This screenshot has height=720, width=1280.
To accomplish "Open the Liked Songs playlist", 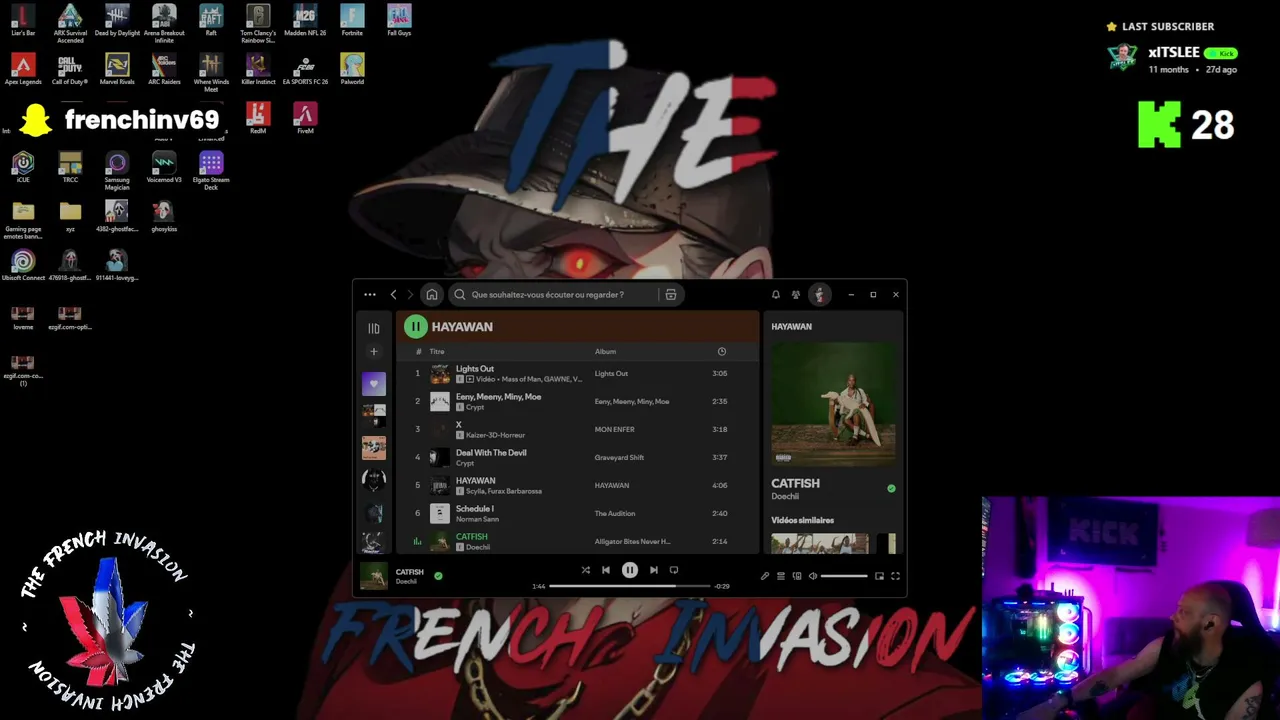I will (x=374, y=383).
